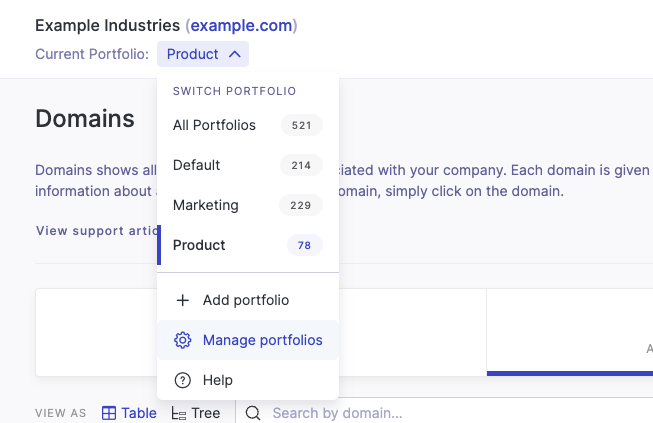Click the Table view grid icon
This screenshot has height=423, width=653.
click(109, 413)
